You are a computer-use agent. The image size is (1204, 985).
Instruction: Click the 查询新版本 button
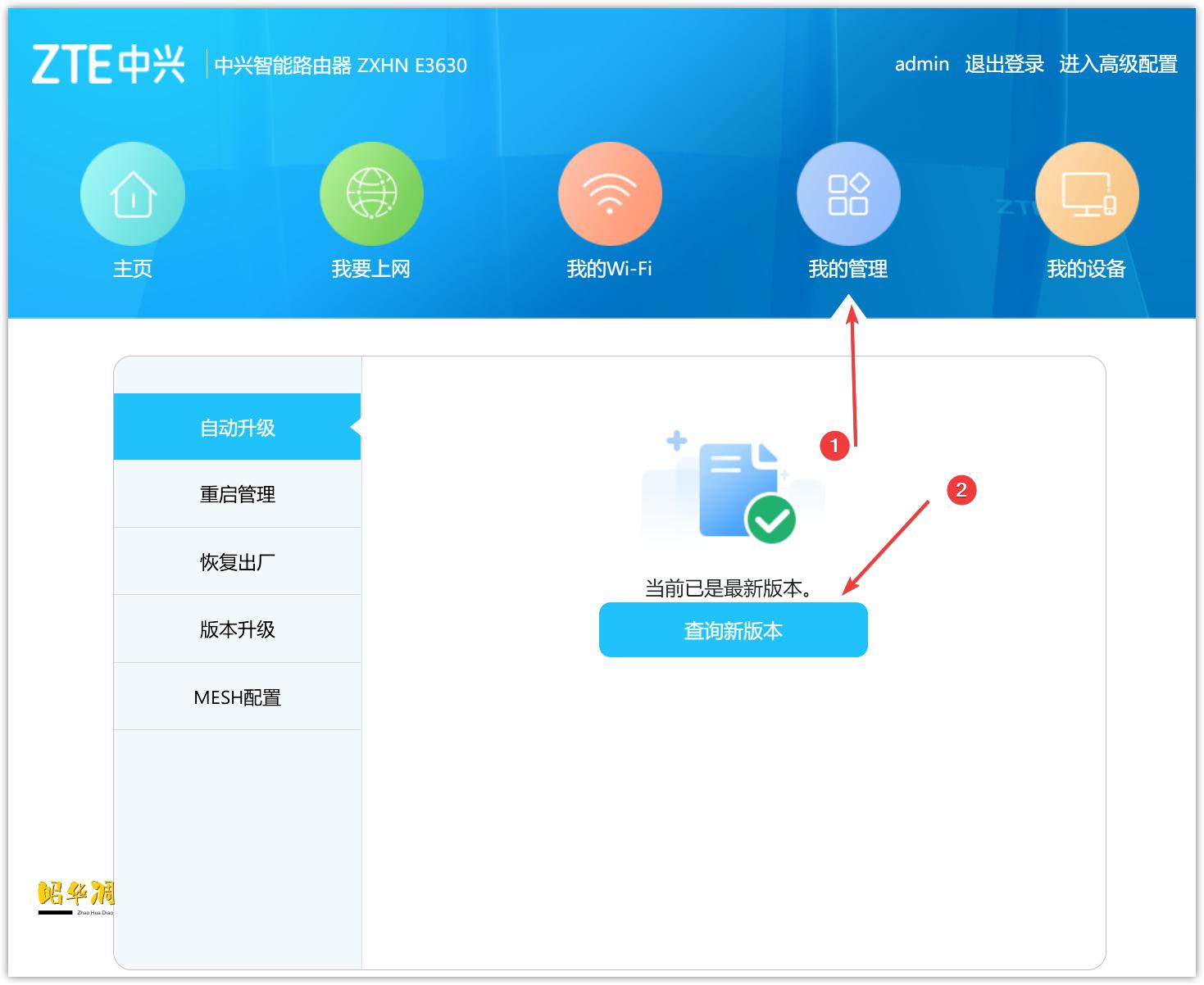point(733,629)
